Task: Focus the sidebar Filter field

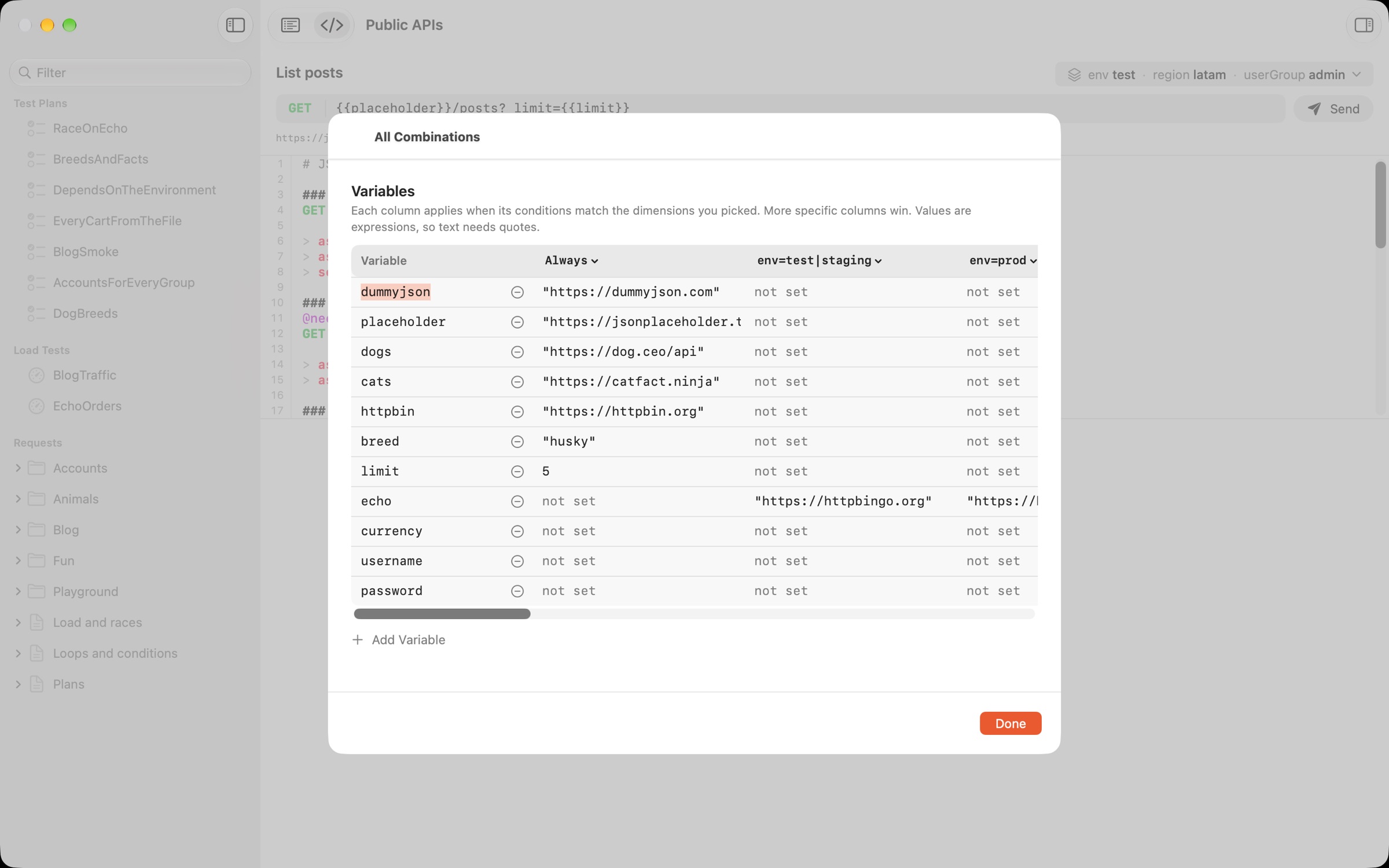Action: click(x=130, y=72)
